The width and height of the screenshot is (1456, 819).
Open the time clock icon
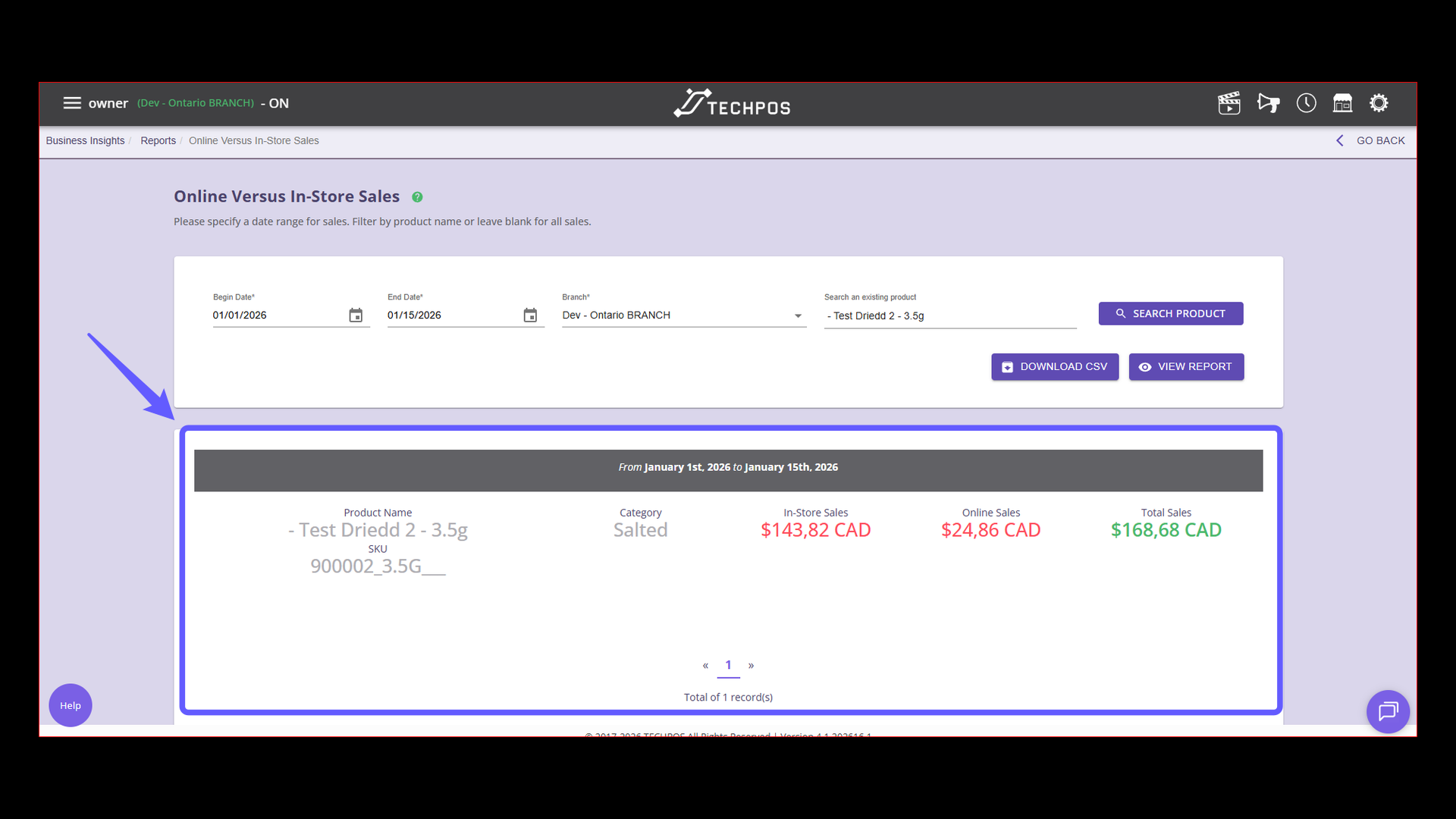[1306, 103]
